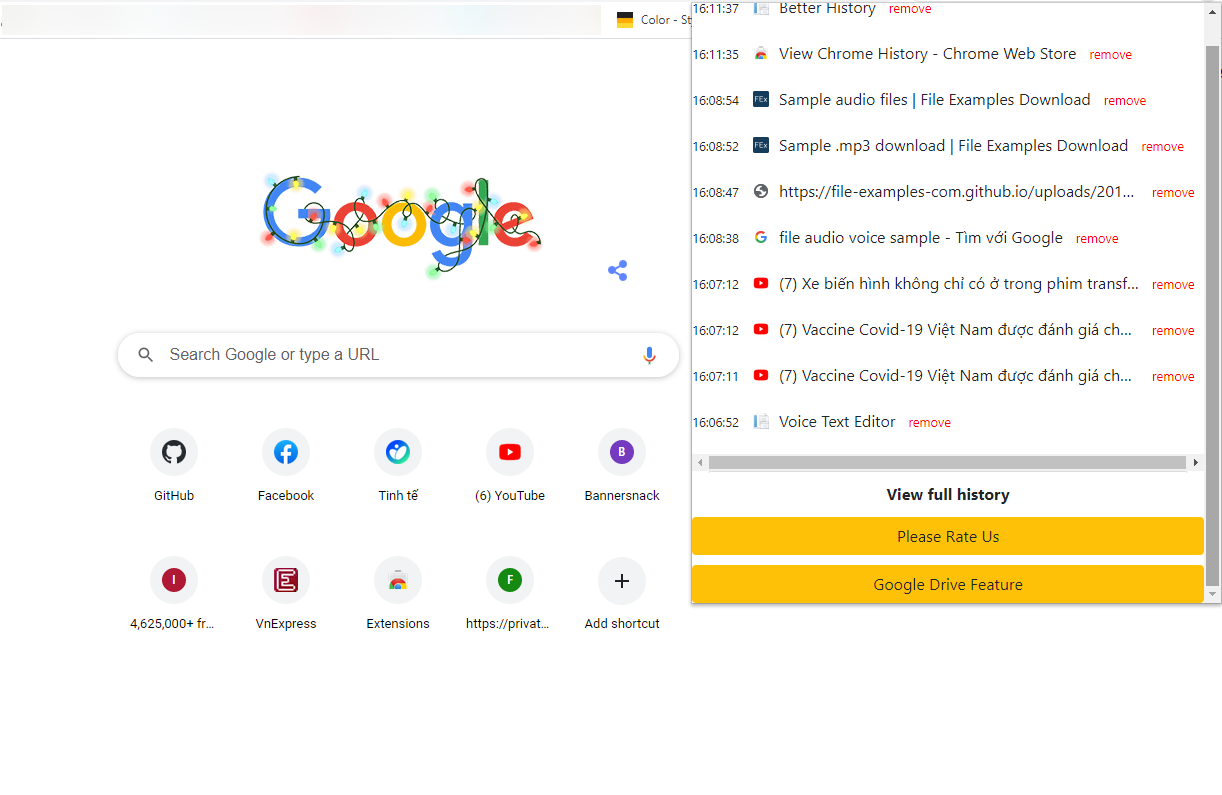Click the 16:06:52 timestamp in history list
This screenshot has height=795, width=1222.
pos(716,423)
